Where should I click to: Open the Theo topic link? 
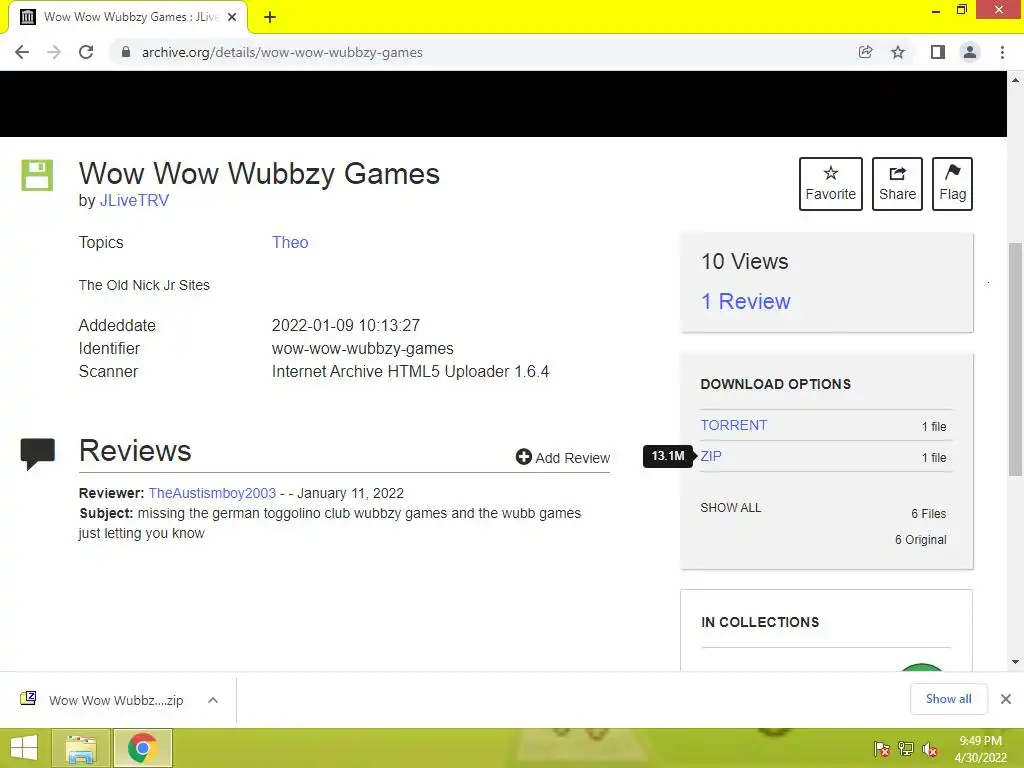(290, 242)
